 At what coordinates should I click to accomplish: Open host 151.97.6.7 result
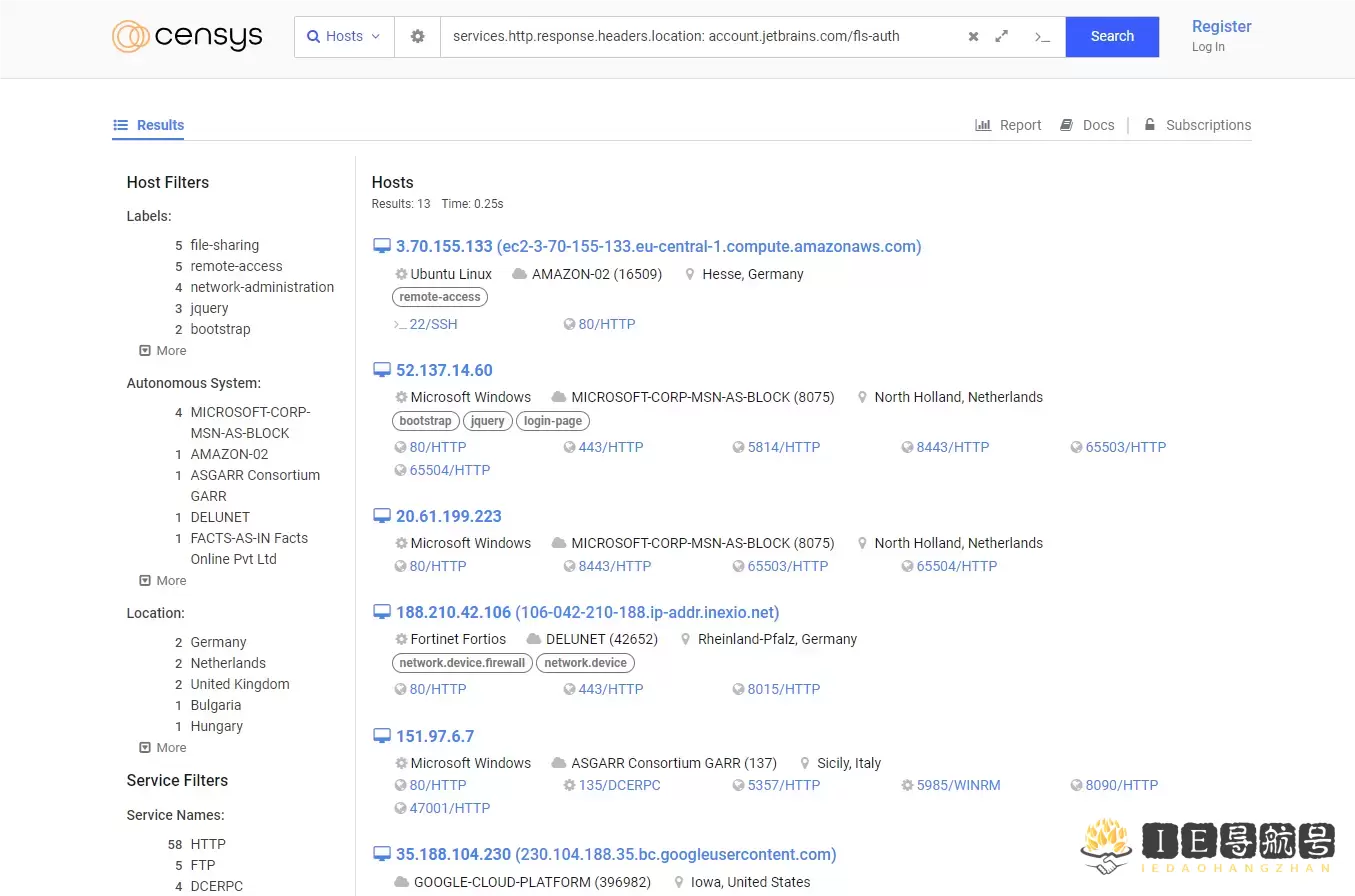click(x=435, y=736)
